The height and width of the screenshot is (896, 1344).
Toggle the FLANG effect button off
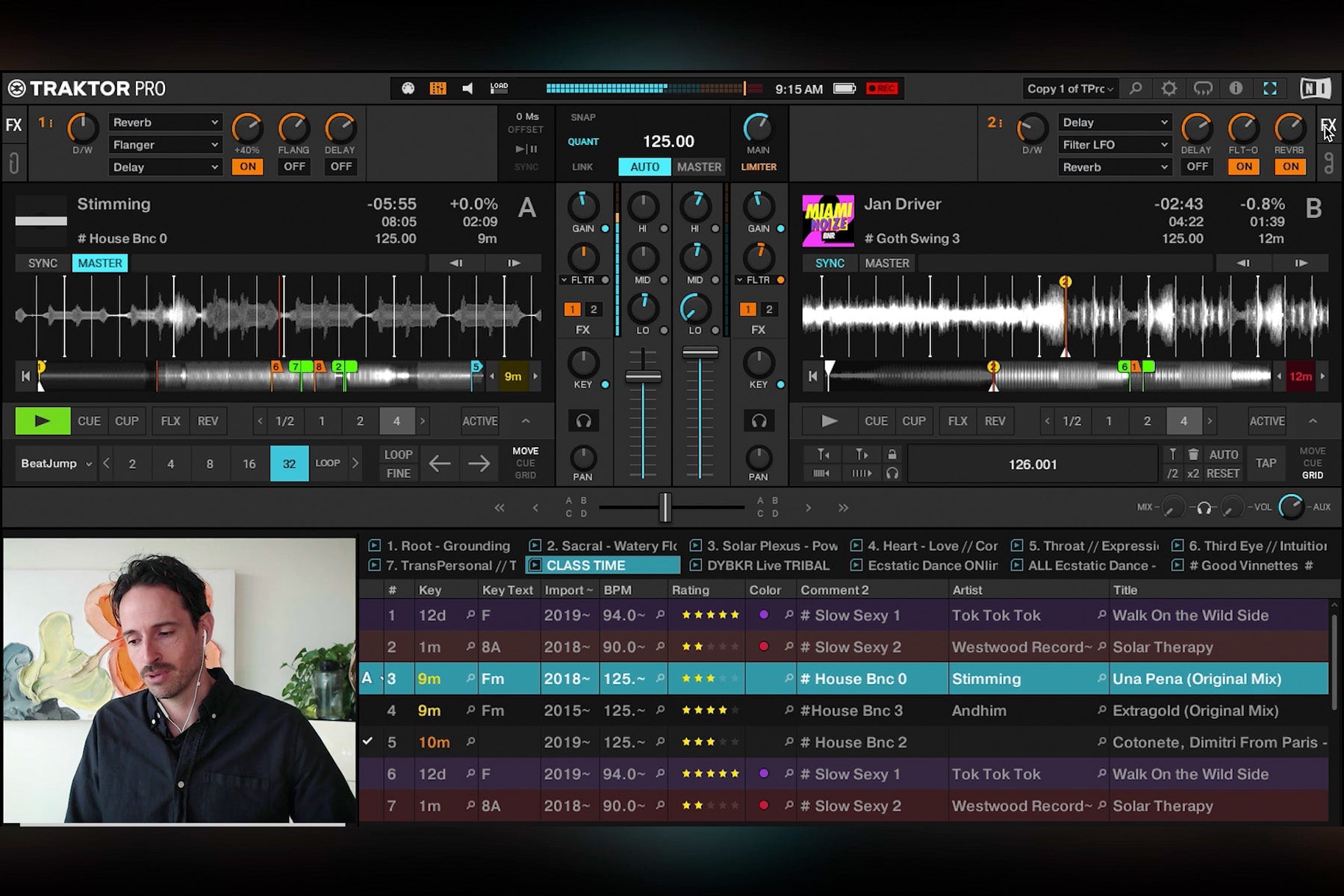pyautogui.click(x=293, y=167)
